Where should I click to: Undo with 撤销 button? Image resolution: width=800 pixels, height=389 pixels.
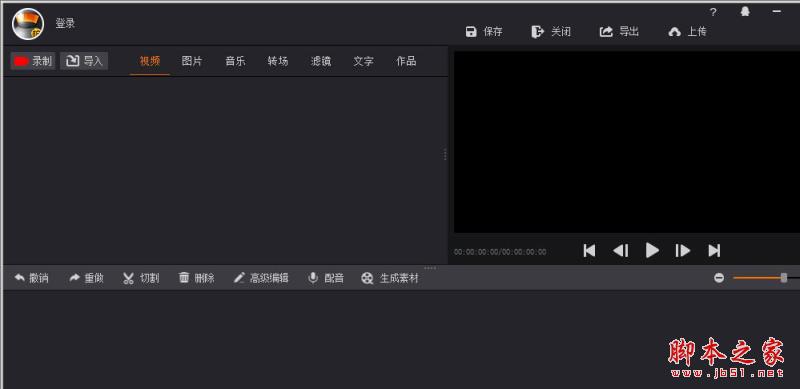31,278
